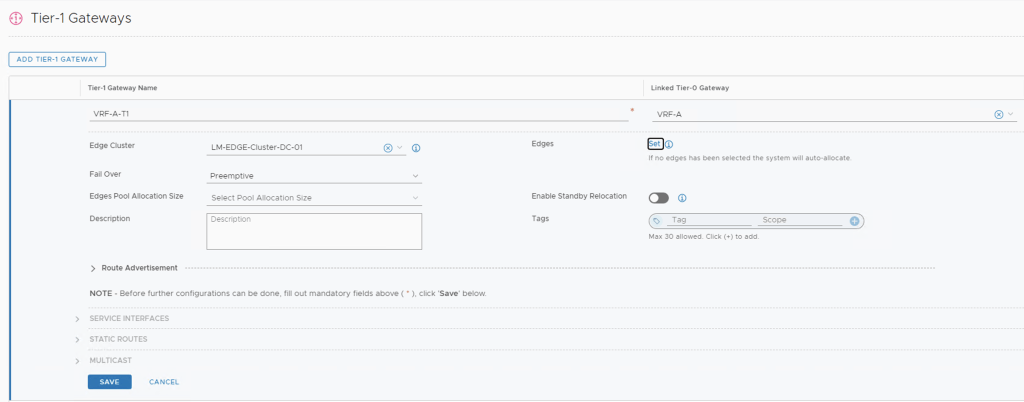Open the Edges Pool Allocation Size dropdown
1024x402 pixels.
coord(314,198)
